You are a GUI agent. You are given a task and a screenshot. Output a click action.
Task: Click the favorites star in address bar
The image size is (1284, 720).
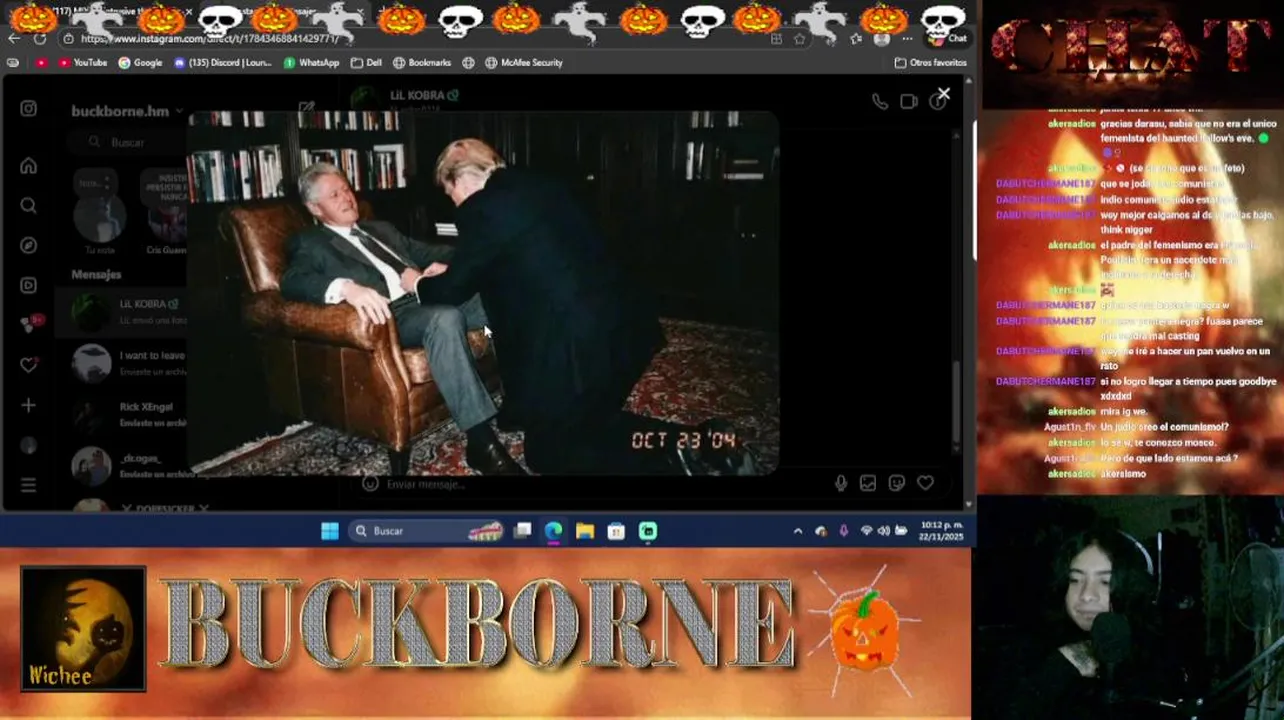click(x=799, y=39)
